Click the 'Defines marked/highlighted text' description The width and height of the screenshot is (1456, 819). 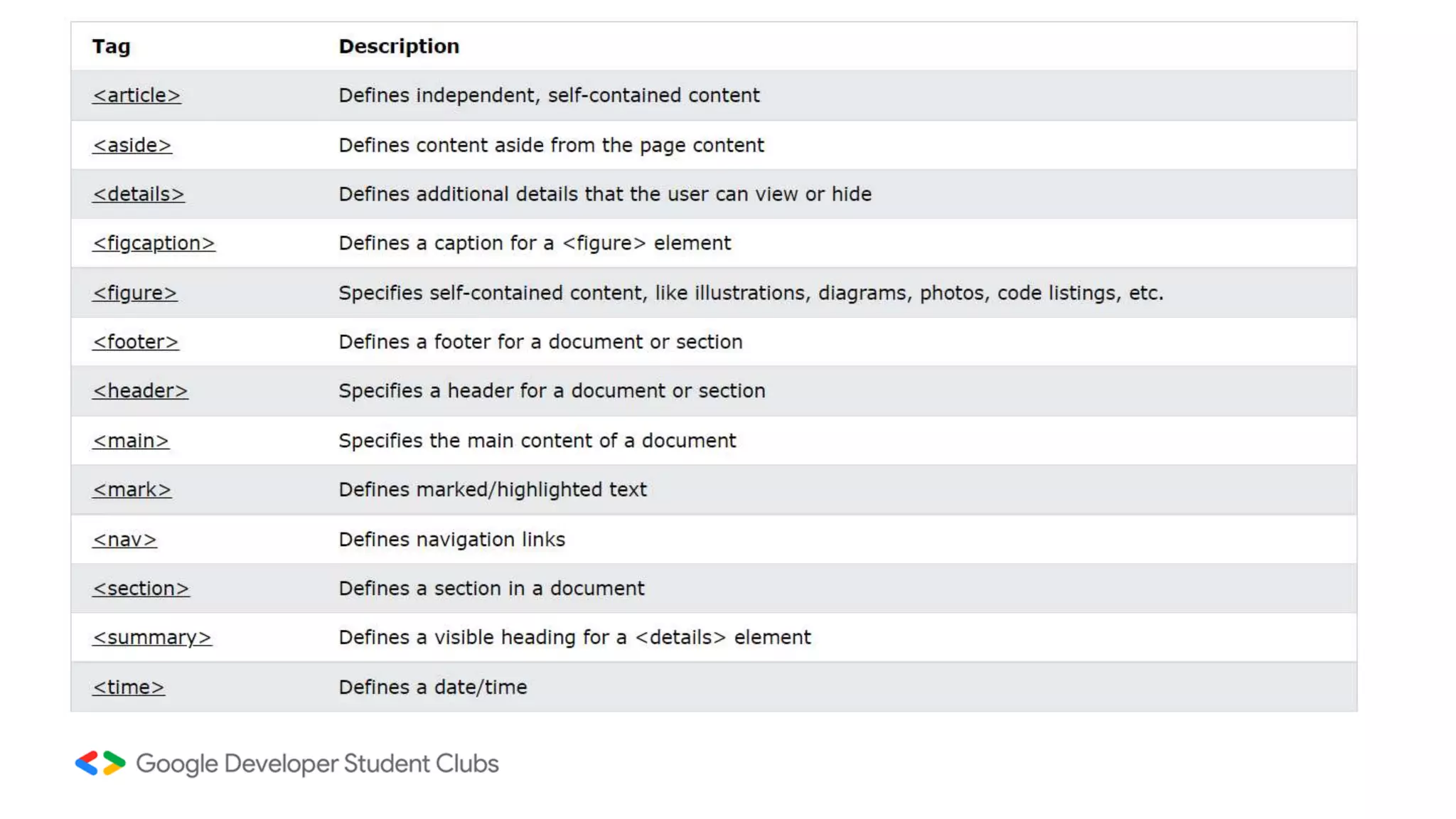pos(493,490)
